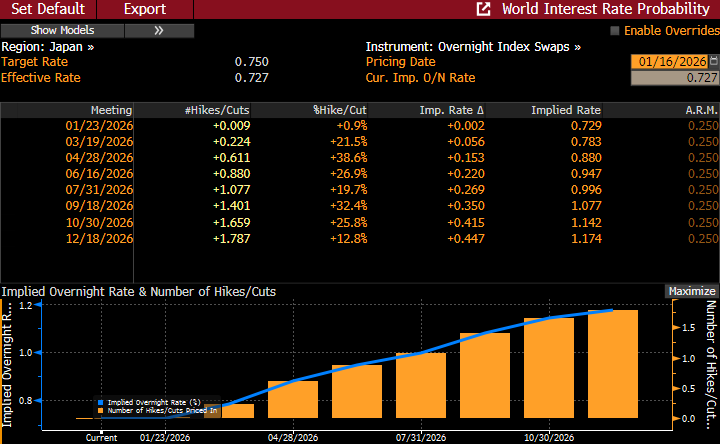
Task: Click orange Number of Hikes/Cuts legend marker
Action: click(101, 410)
